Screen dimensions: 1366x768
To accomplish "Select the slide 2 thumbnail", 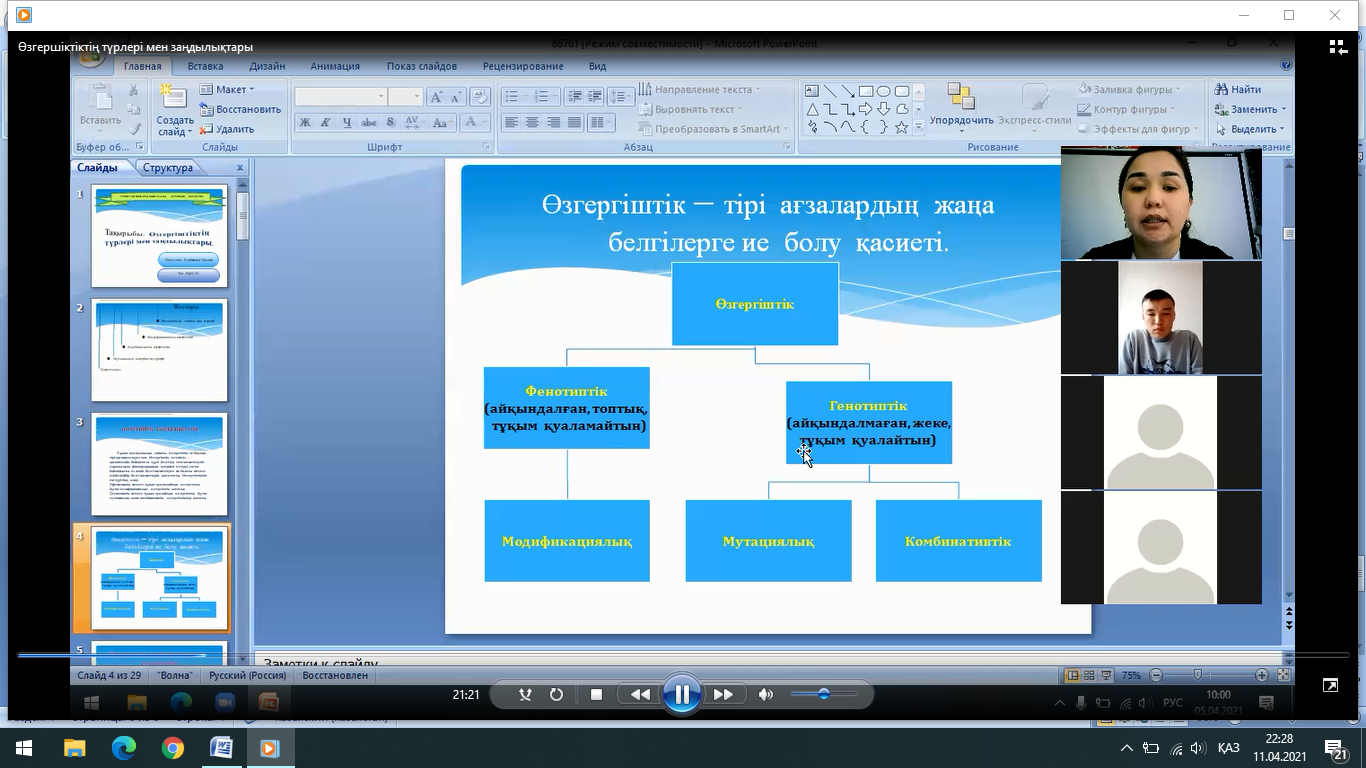I will click(160, 350).
